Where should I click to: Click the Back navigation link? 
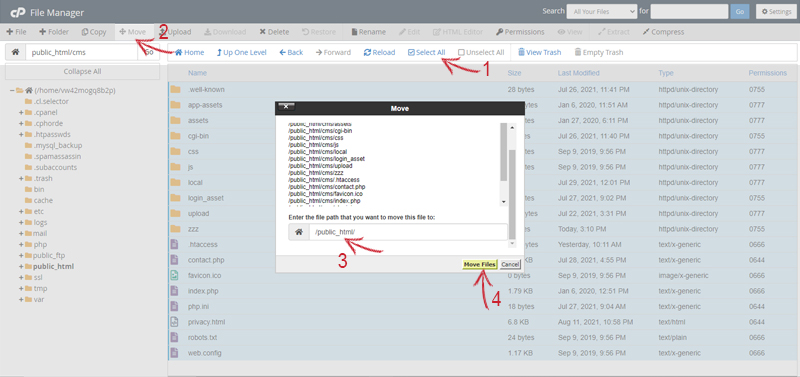(291, 52)
